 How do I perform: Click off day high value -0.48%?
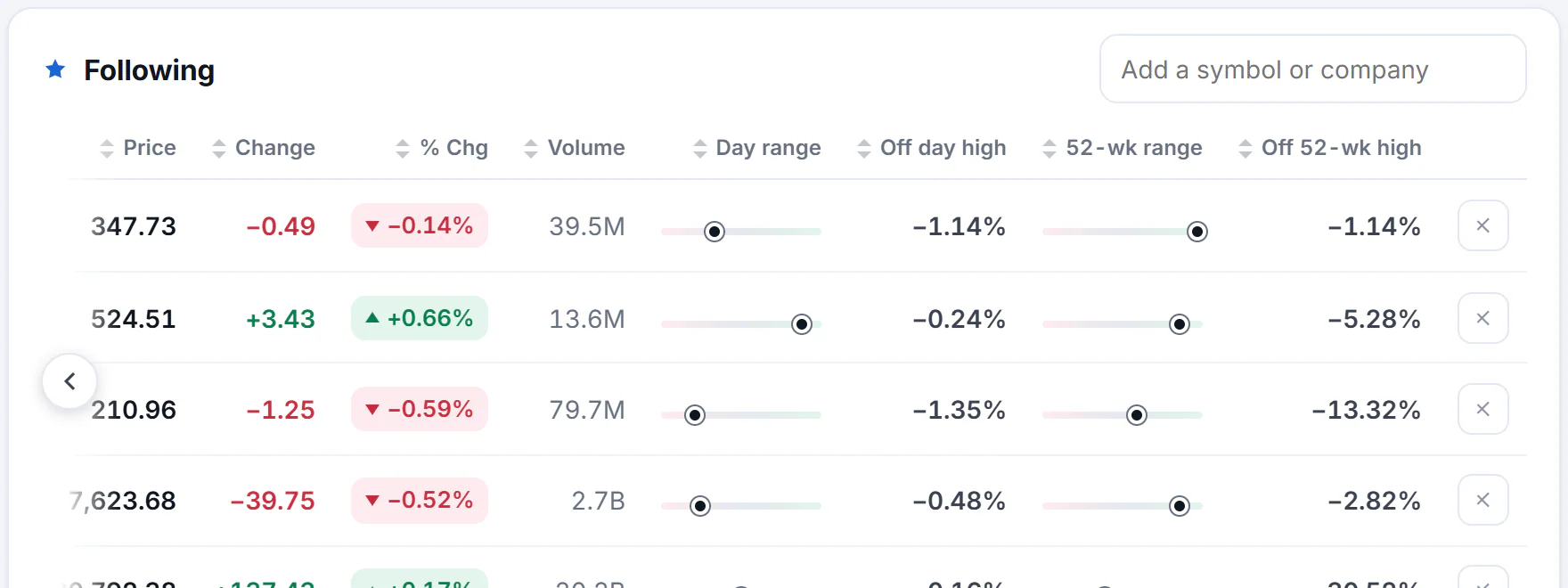point(959,501)
